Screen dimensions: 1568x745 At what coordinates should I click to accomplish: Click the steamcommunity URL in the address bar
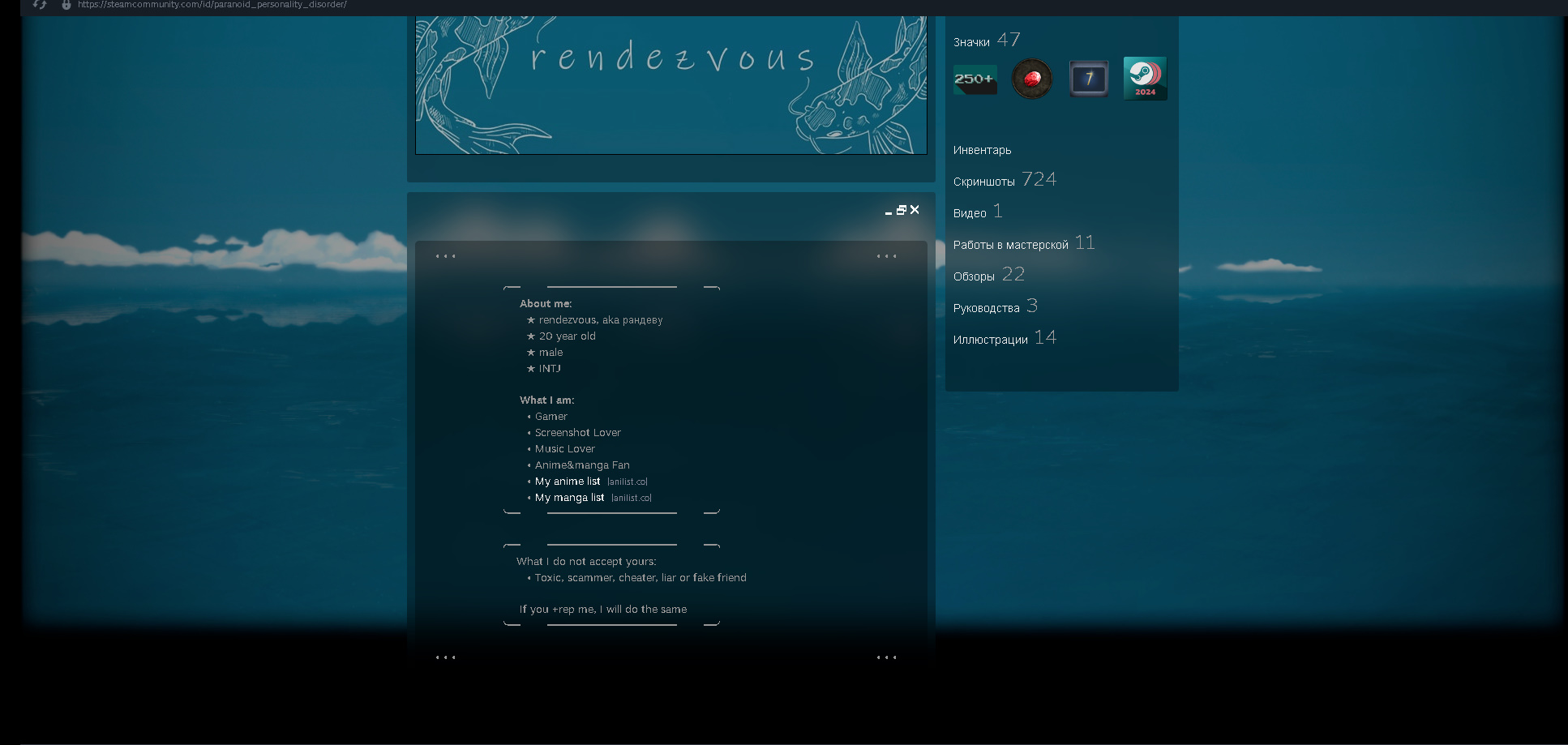point(212,5)
